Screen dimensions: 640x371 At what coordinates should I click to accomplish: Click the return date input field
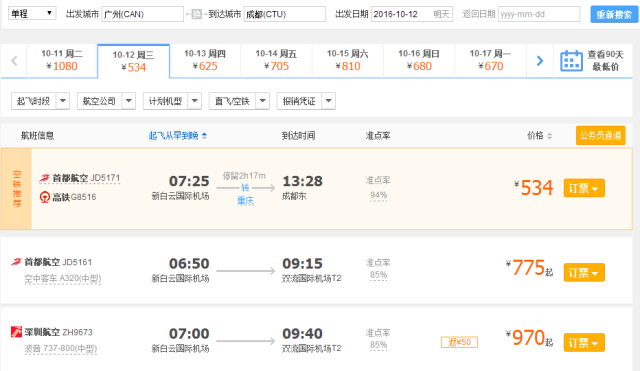point(539,14)
